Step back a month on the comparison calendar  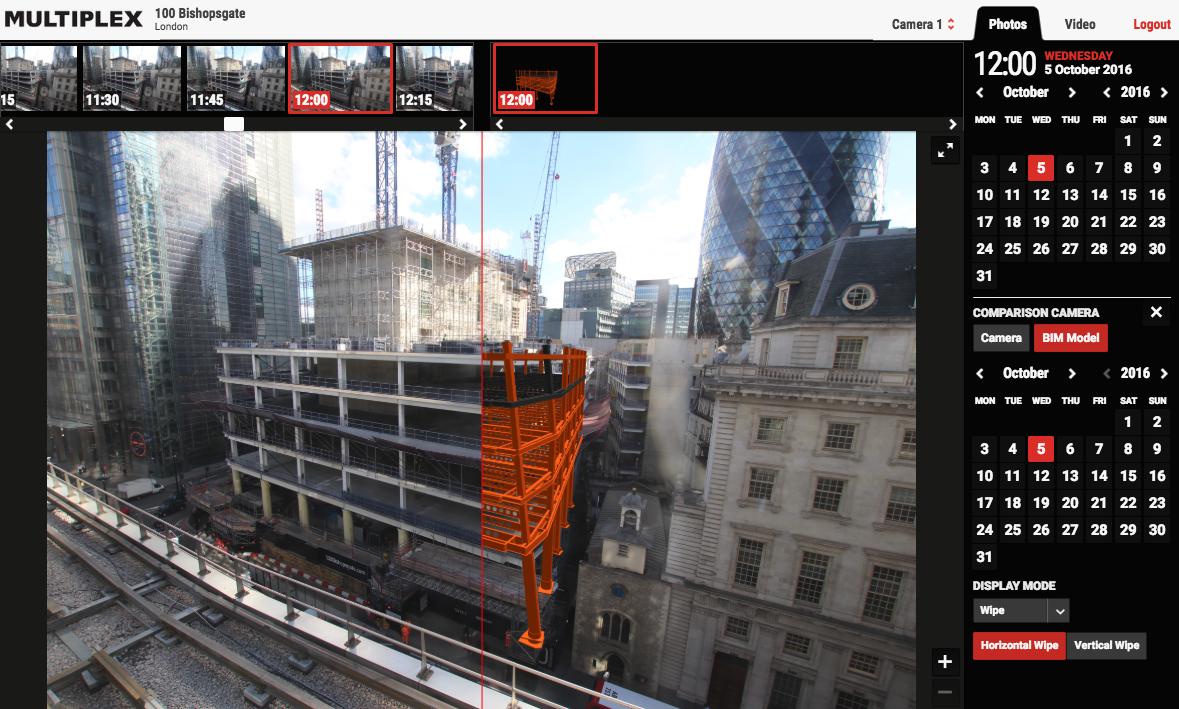coord(978,372)
